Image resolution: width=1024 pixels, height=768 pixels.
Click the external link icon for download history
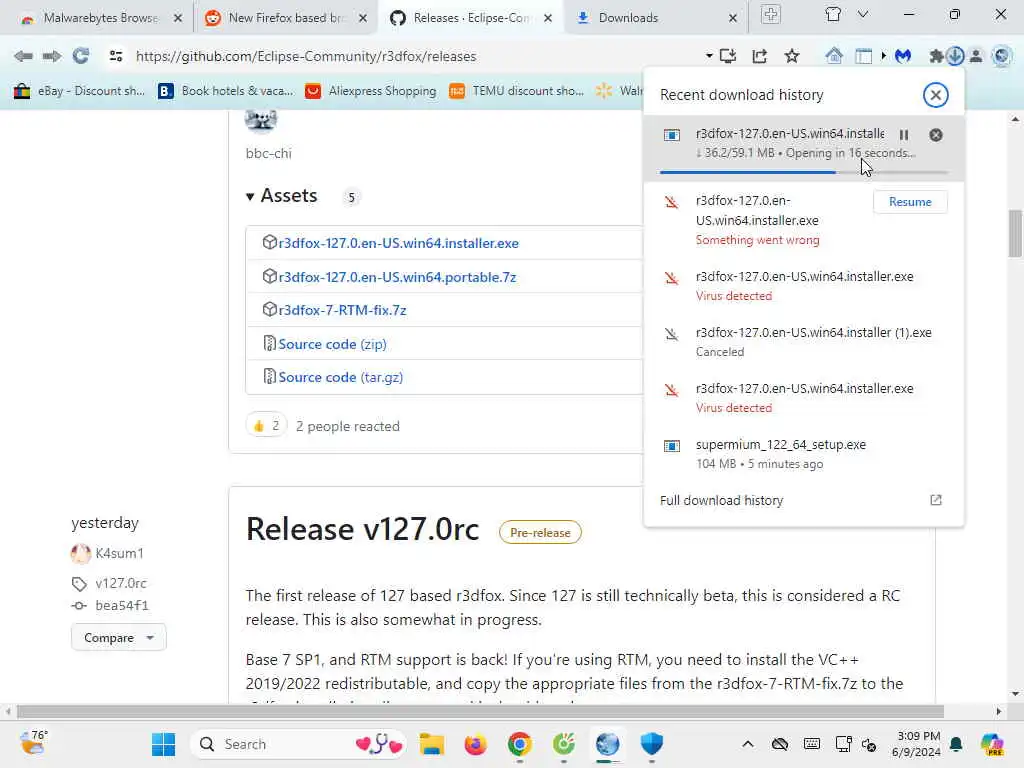click(936, 500)
